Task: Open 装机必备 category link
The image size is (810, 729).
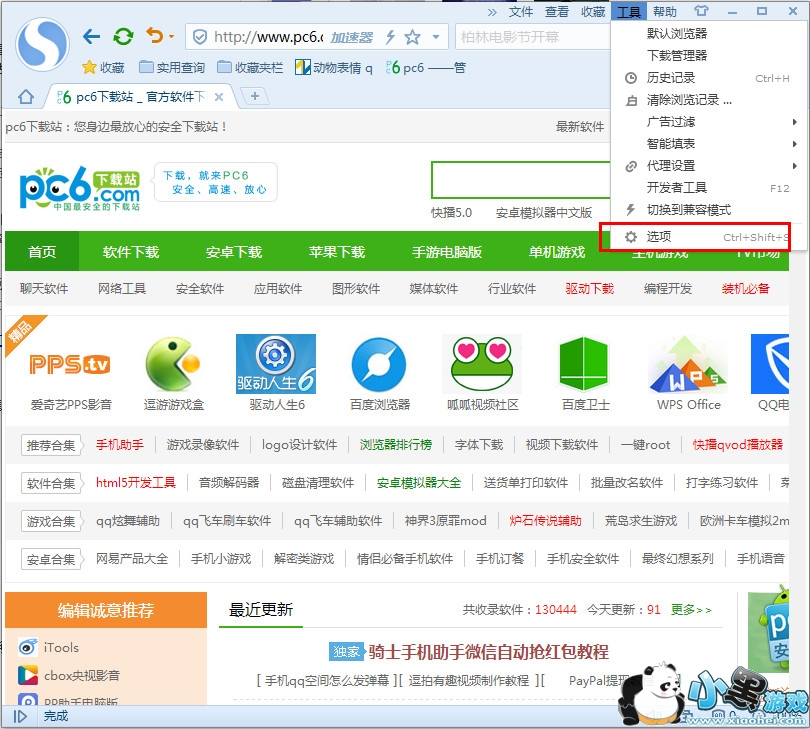Action: coord(745,288)
